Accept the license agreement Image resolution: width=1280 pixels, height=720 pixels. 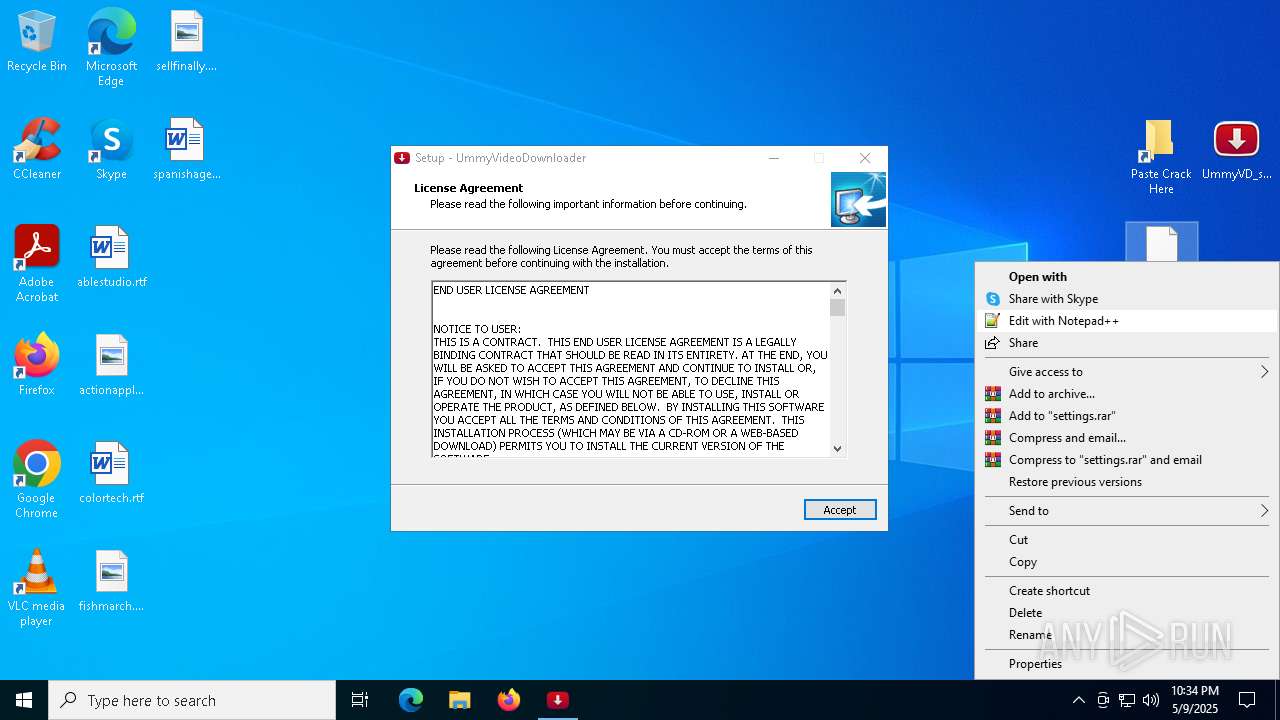840,510
